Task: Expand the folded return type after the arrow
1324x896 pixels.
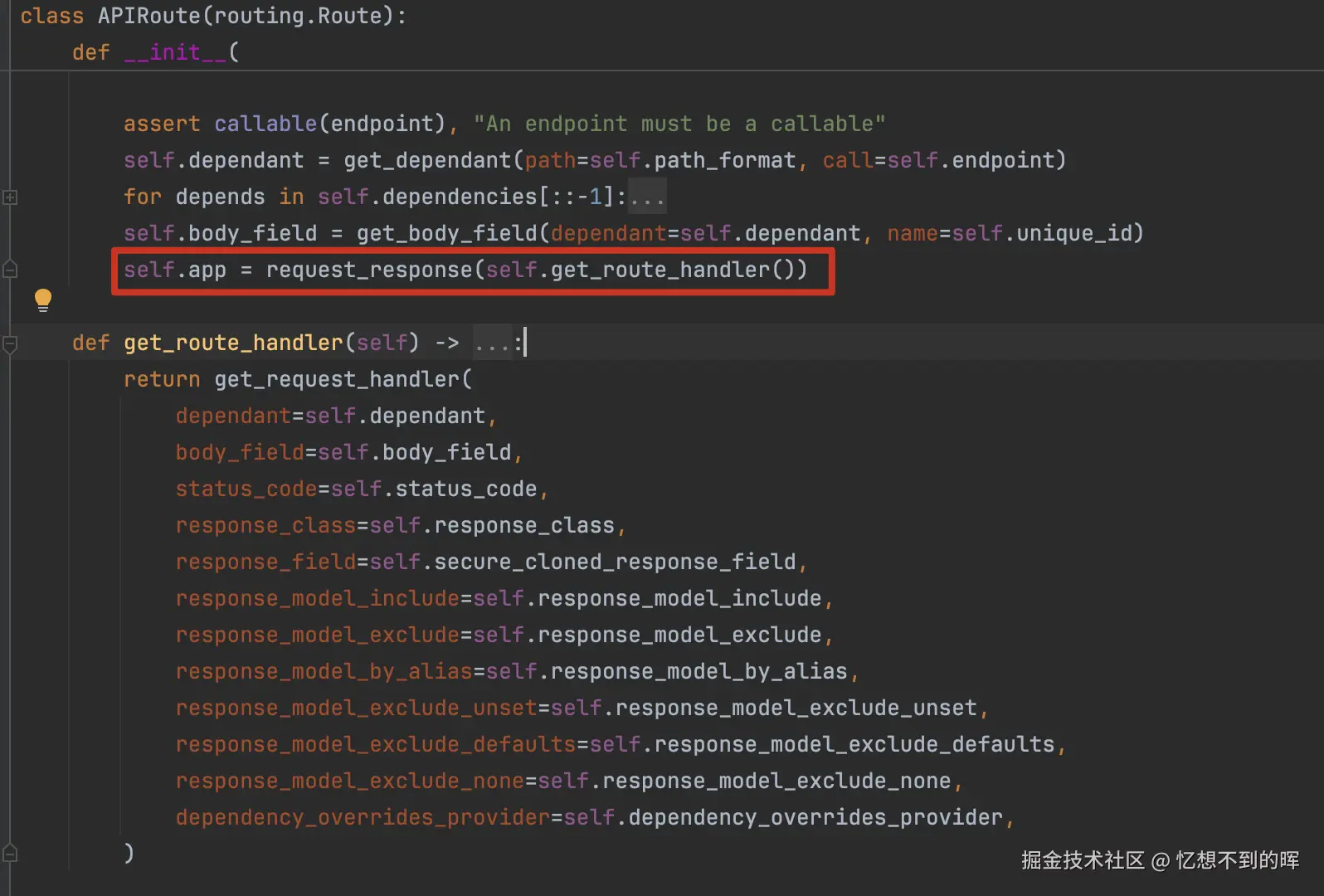Action: 493,343
